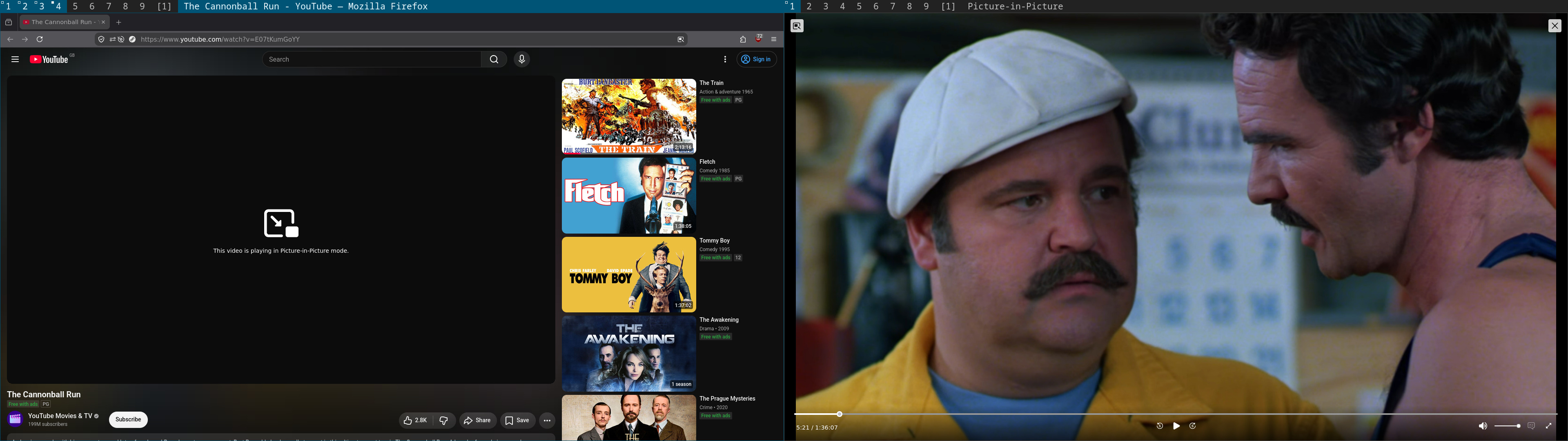
Task: Return Picture-in-Picture video to its tab
Action: click(x=797, y=26)
